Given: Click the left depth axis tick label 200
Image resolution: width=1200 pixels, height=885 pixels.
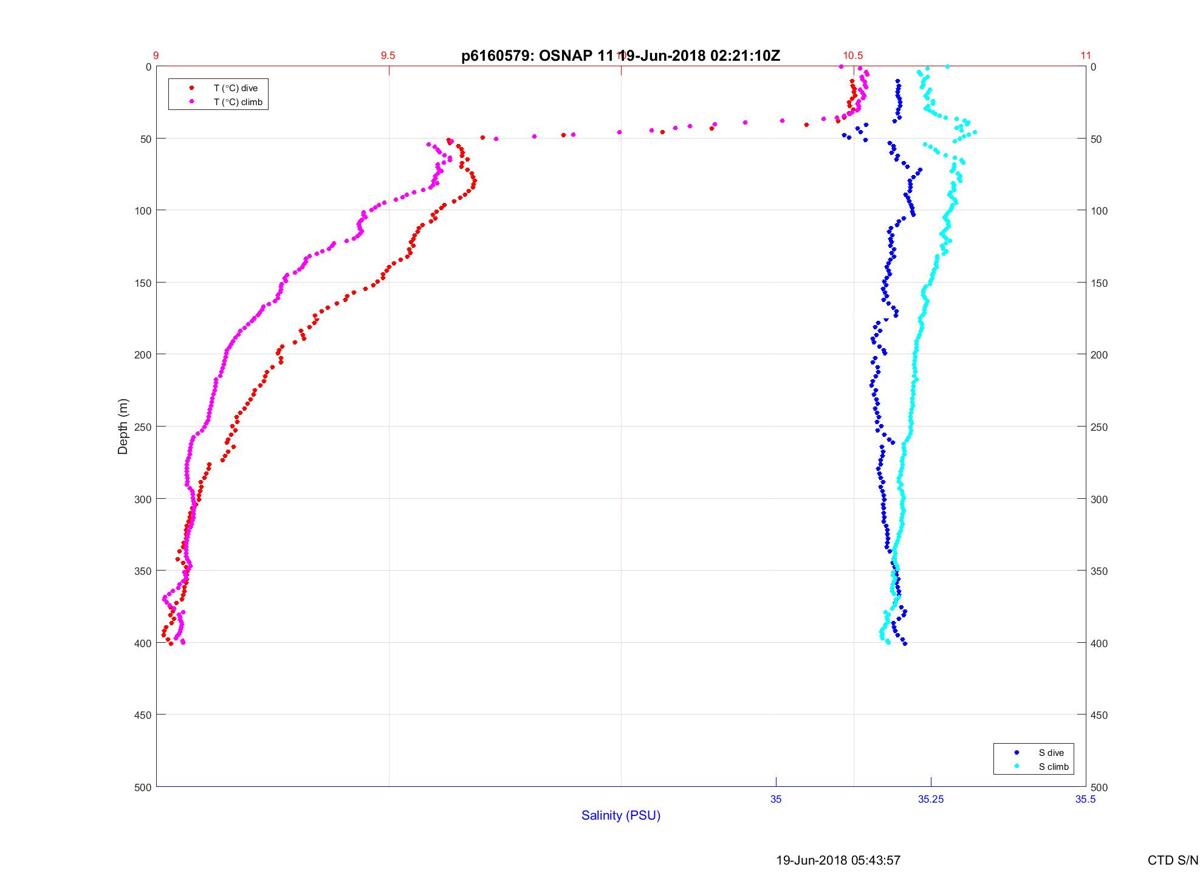Looking at the screenshot, I should [x=142, y=355].
